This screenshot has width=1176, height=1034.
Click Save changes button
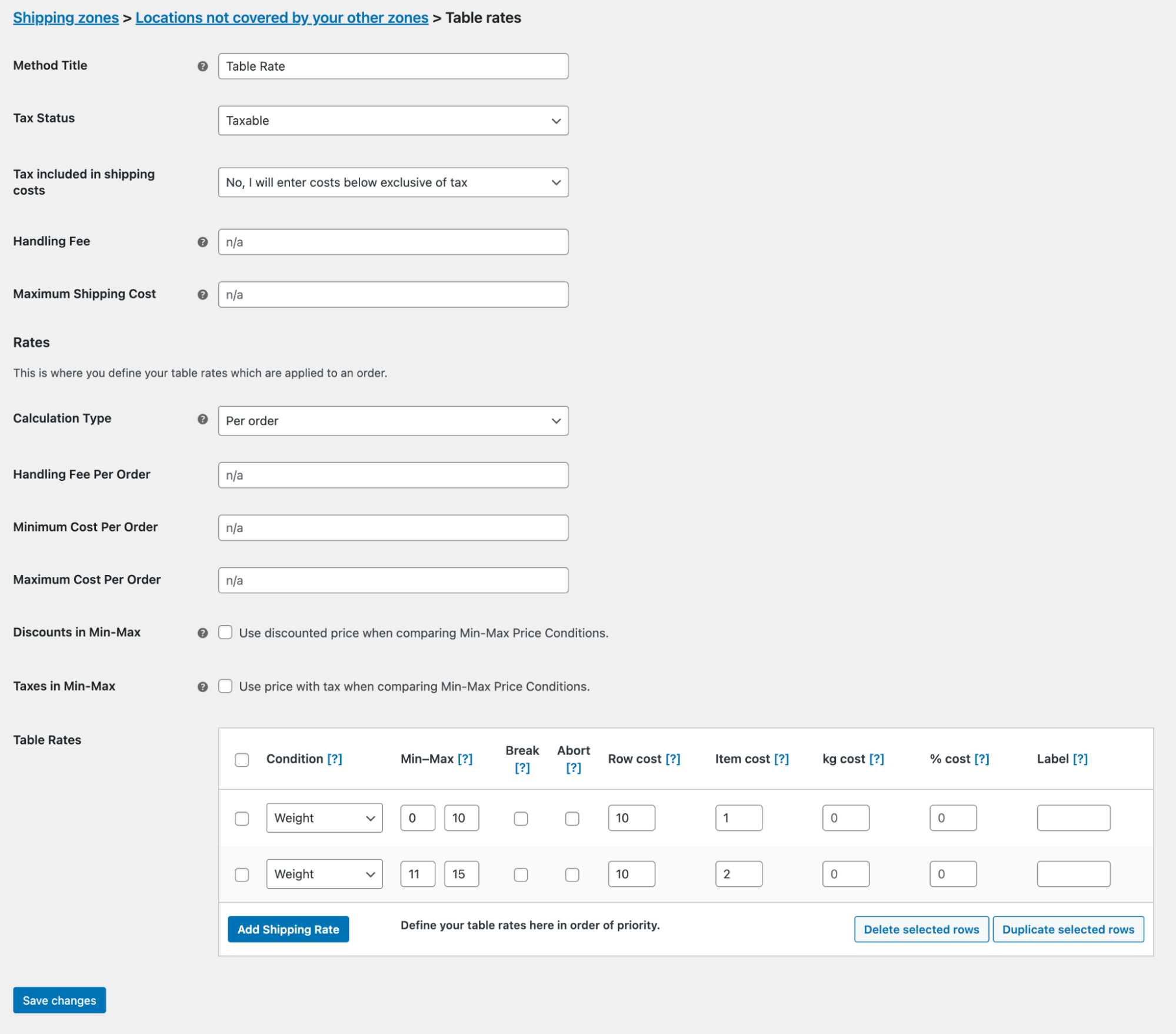point(59,1000)
